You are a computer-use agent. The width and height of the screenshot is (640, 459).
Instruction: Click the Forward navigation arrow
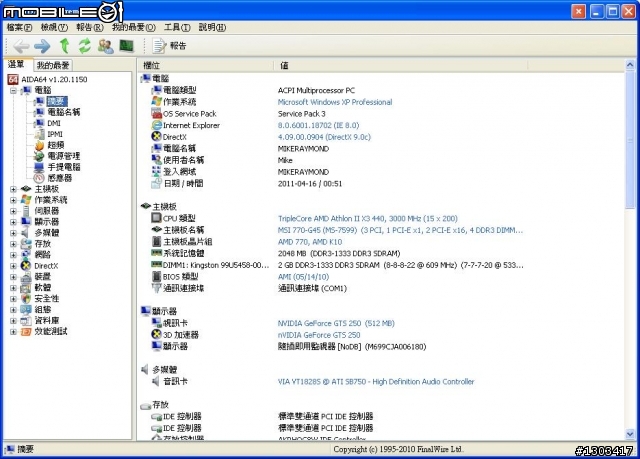pyautogui.click(x=42, y=46)
